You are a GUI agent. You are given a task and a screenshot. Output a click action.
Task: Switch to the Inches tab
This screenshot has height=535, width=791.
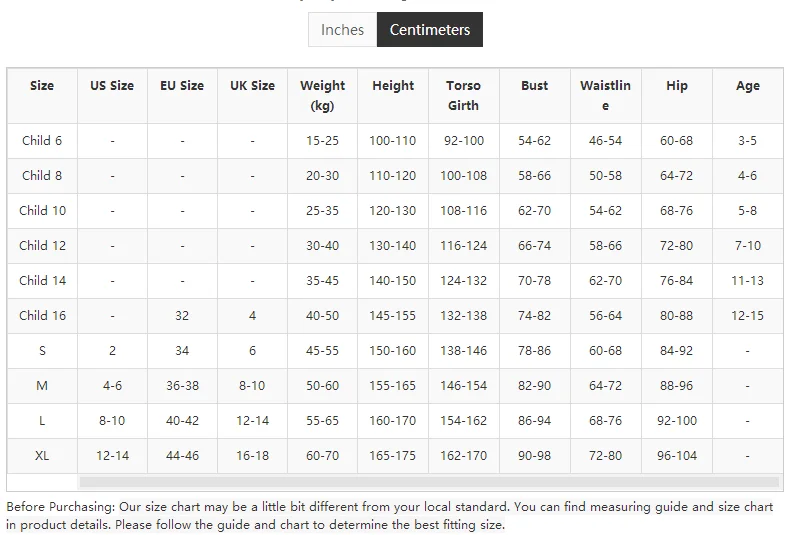[342, 30]
